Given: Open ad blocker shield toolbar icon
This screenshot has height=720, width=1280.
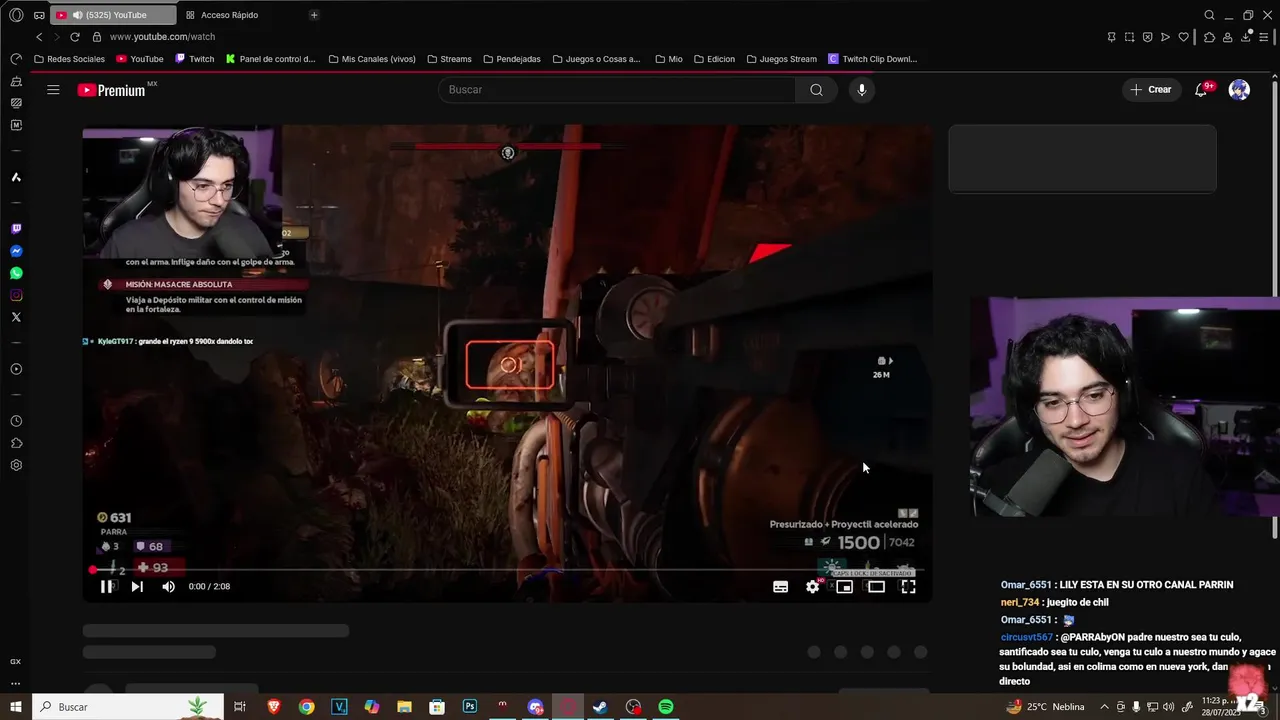Looking at the screenshot, I should tap(1147, 37).
